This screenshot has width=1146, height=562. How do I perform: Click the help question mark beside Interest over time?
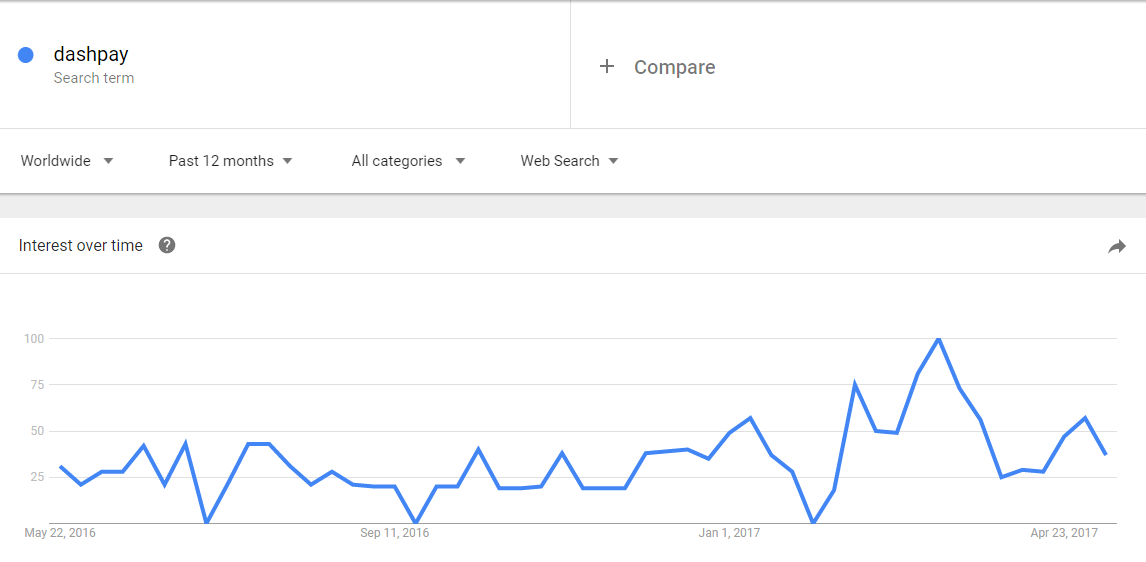tap(167, 246)
